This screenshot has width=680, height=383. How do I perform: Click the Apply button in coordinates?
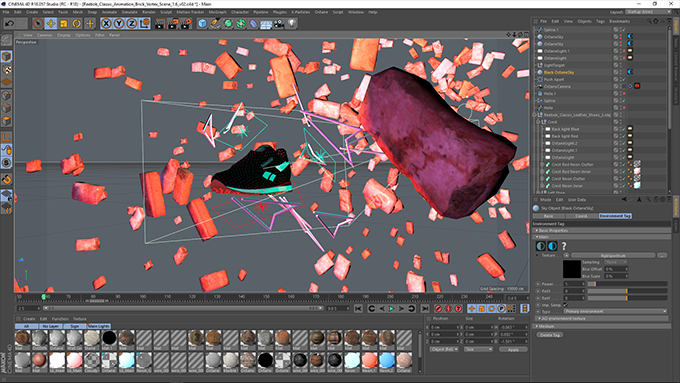(x=513, y=350)
